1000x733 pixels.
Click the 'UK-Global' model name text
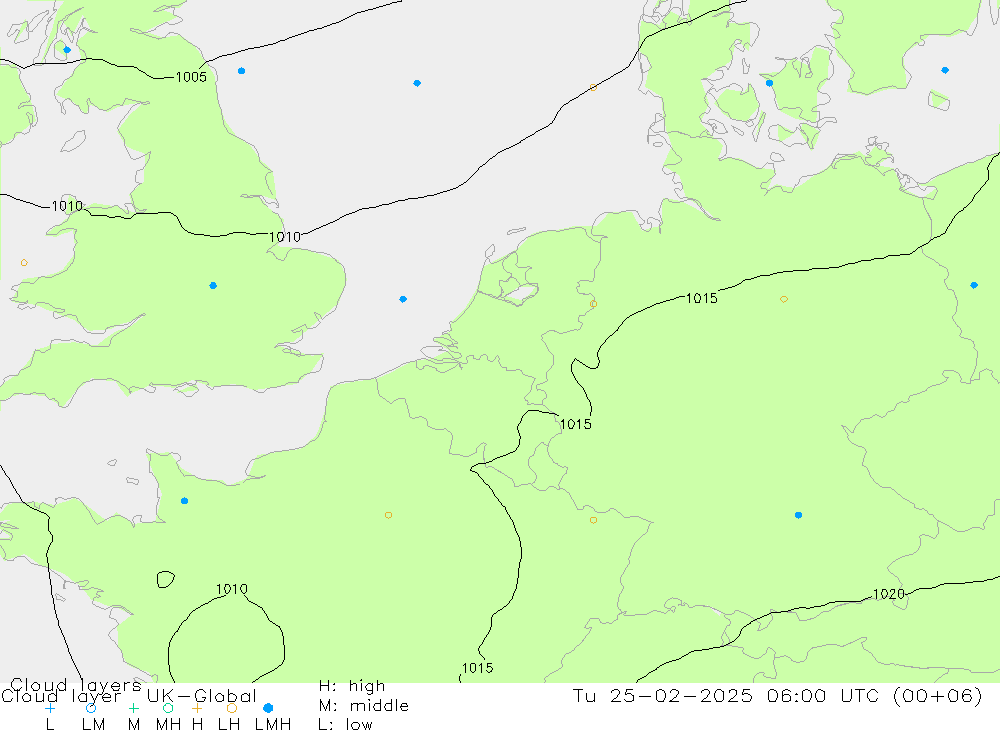(x=202, y=695)
